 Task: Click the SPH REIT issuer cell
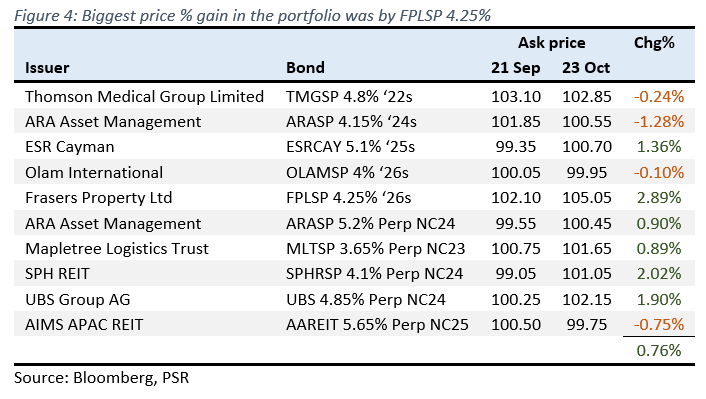pos(58,274)
